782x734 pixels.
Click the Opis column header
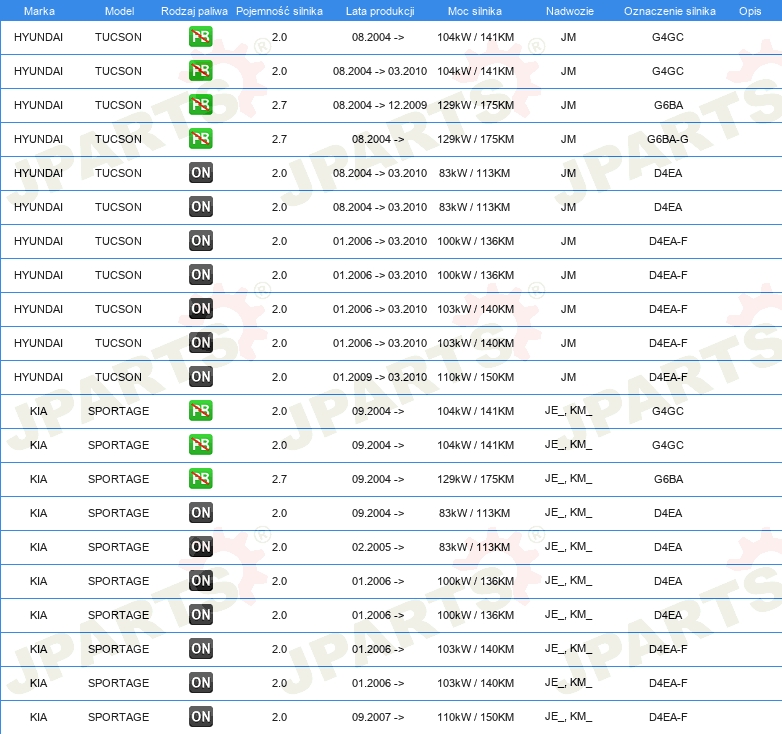coord(750,11)
